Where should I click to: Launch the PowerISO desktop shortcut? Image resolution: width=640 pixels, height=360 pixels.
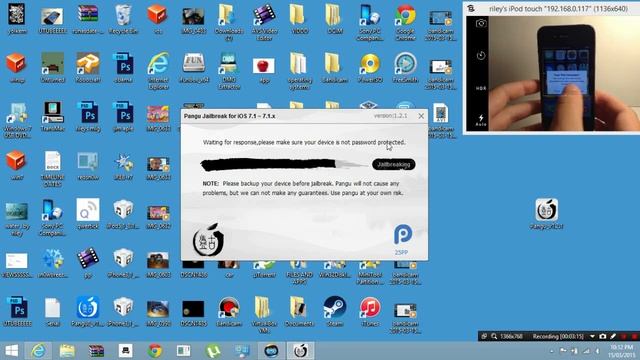(370, 68)
